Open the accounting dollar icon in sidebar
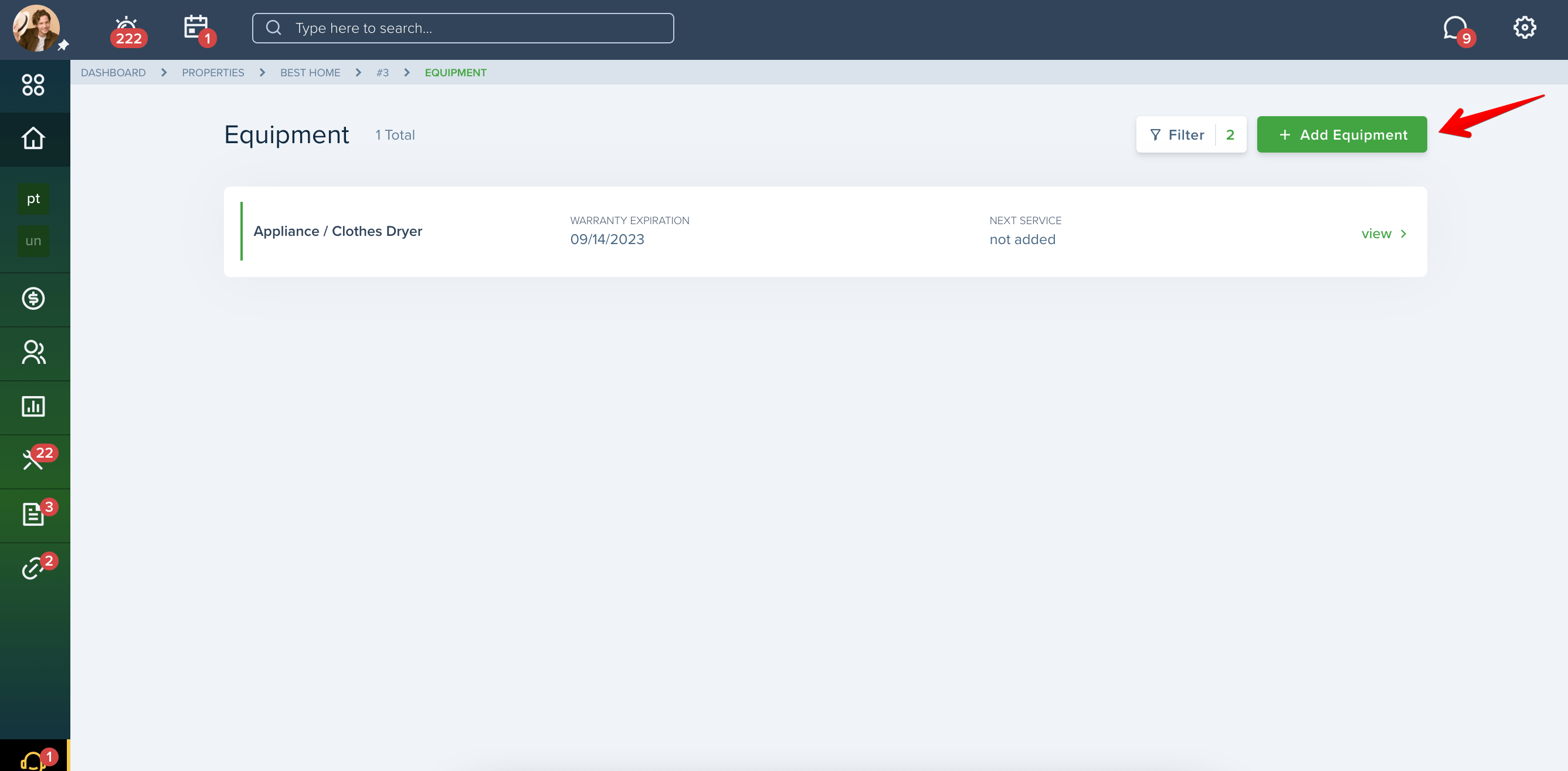The height and width of the screenshot is (771, 1568). pyautogui.click(x=33, y=299)
